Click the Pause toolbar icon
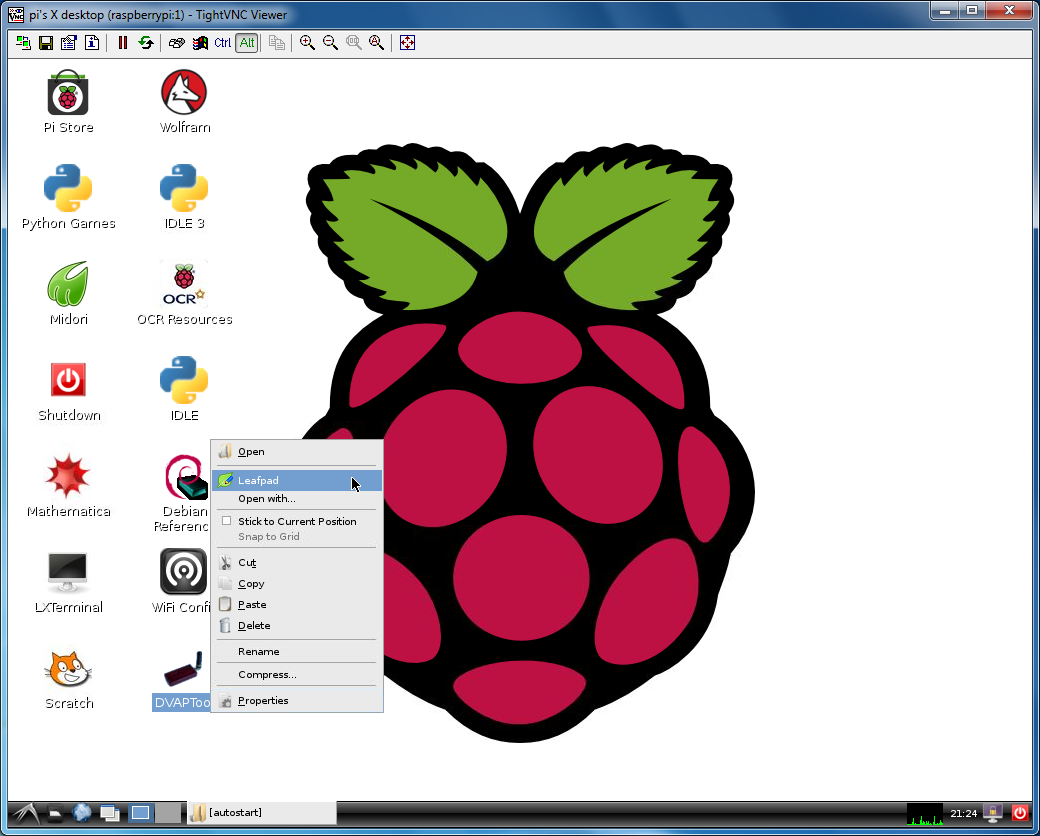Image resolution: width=1040 pixels, height=836 pixels. pos(123,43)
